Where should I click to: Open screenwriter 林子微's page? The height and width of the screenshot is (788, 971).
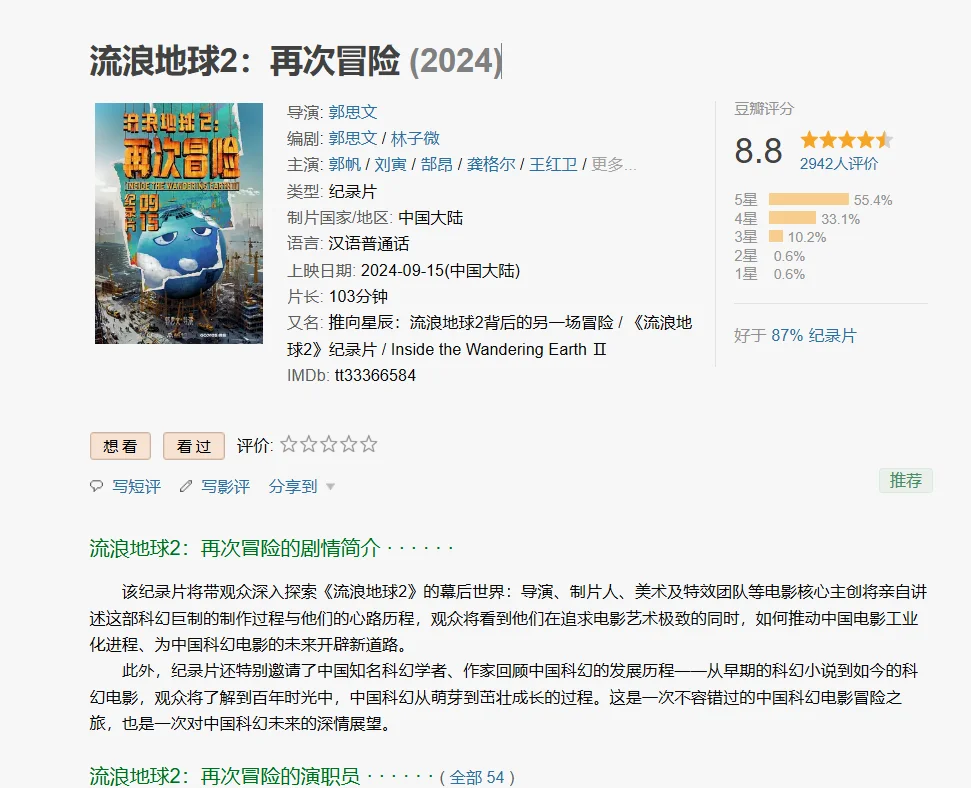pyautogui.click(x=416, y=138)
